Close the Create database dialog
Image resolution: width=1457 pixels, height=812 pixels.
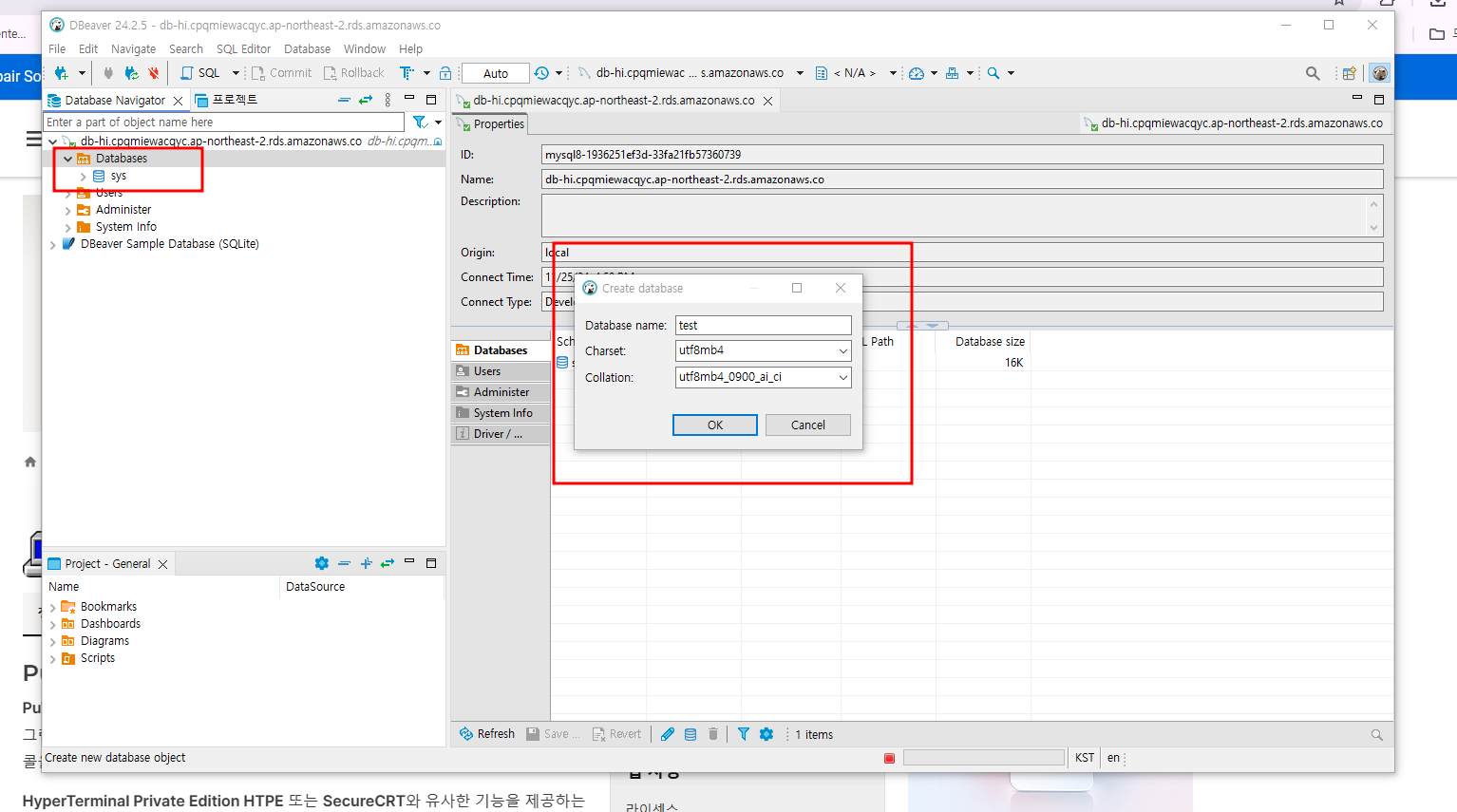pyautogui.click(x=841, y=288)
